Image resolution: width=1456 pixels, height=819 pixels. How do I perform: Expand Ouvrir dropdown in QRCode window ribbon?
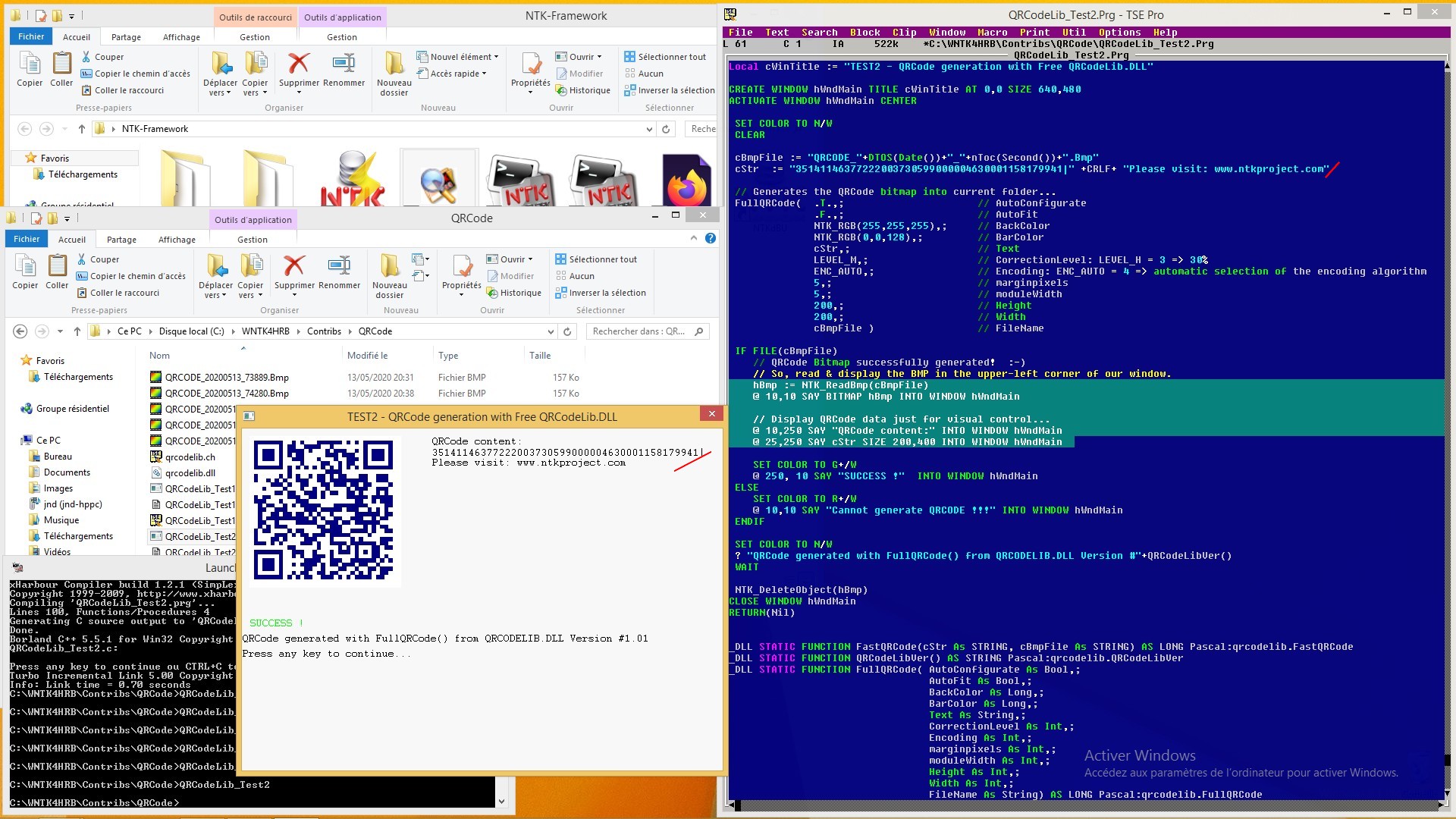tap(510, 259)
